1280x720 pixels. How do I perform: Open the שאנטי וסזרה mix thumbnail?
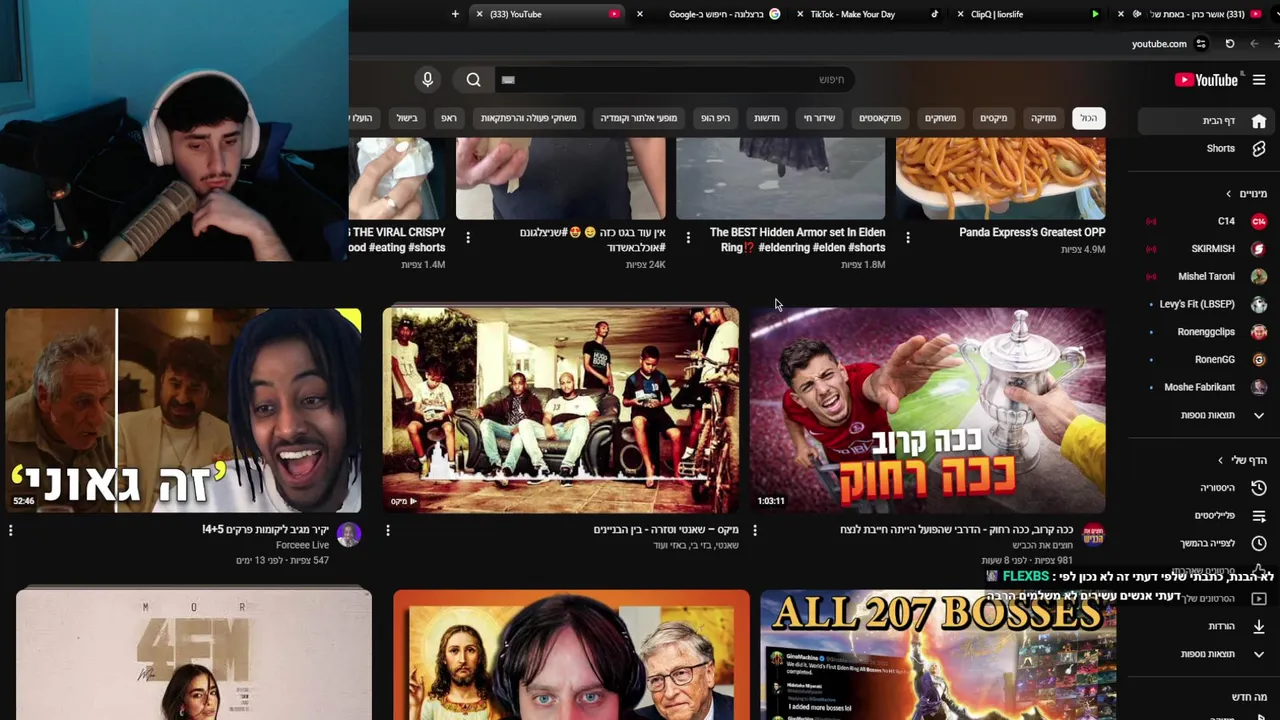[560, 410]
